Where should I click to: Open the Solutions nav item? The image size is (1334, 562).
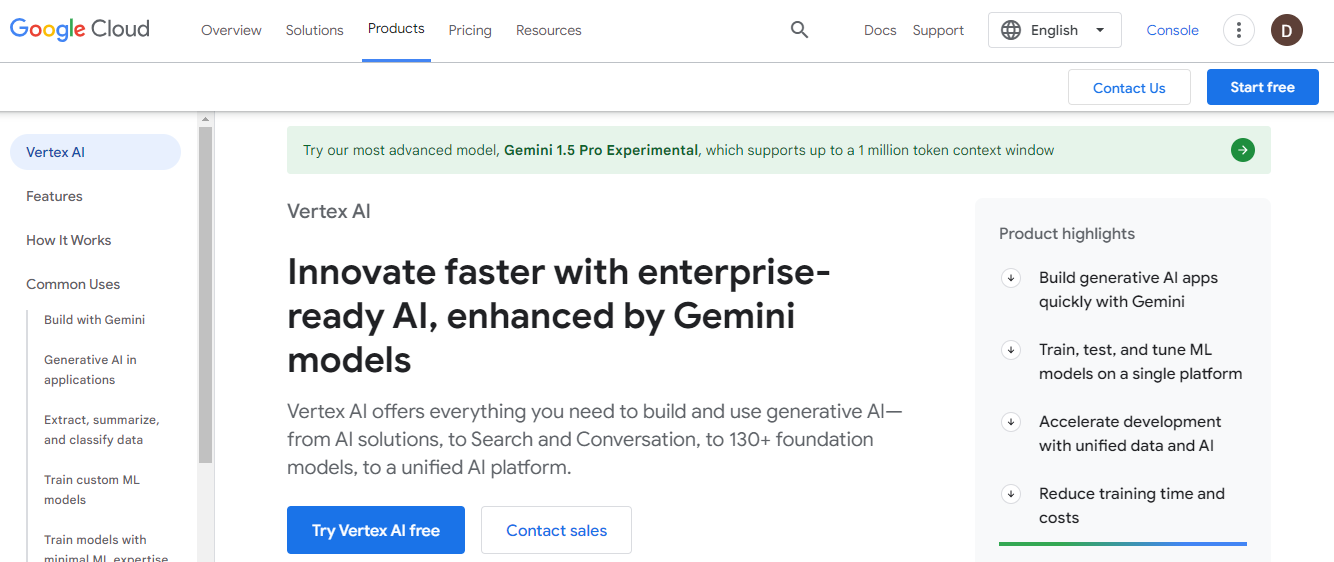tap(314, 30)
